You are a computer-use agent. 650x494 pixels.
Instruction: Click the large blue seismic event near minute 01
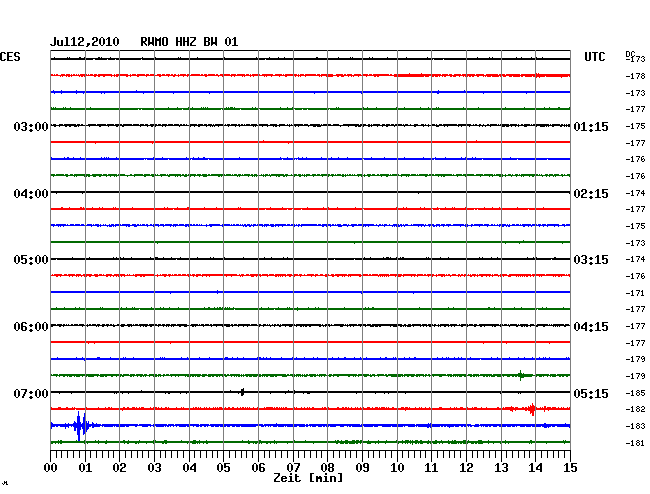point(82,426)
